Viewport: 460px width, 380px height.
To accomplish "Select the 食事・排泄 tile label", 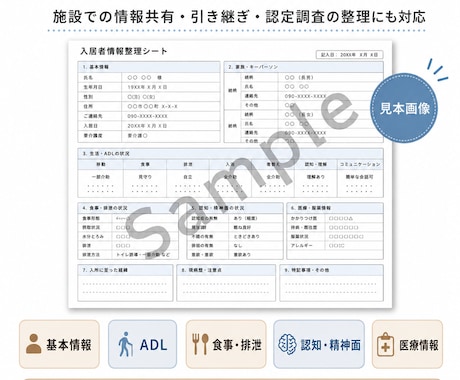I will [237, 345].
